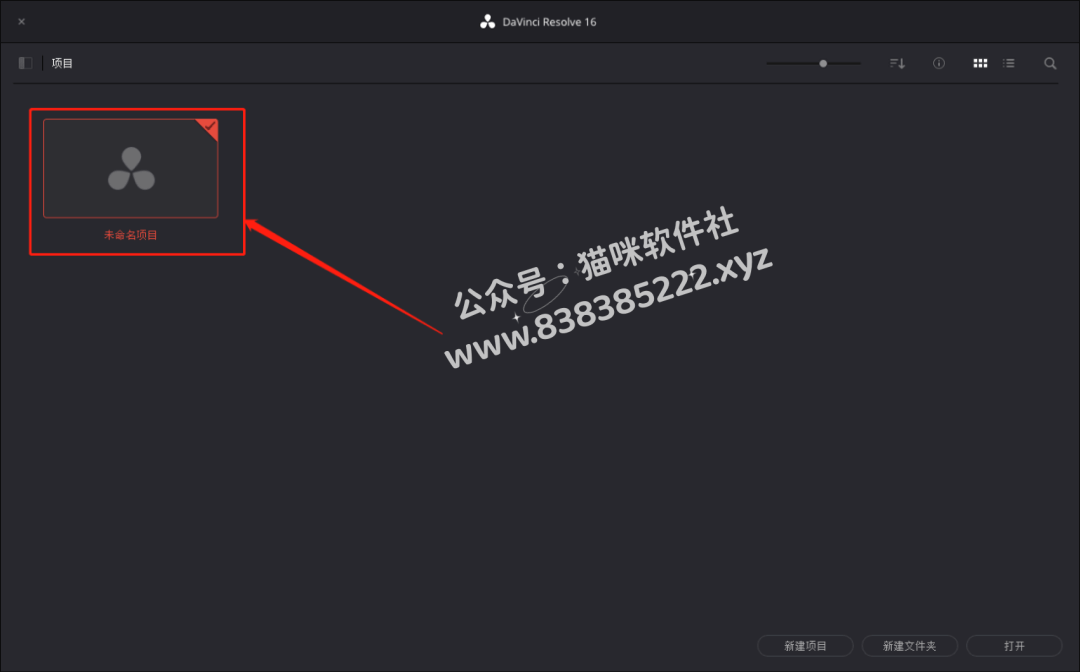
Task: Switch to thumbnail grid view
Action: pos(980,63)
